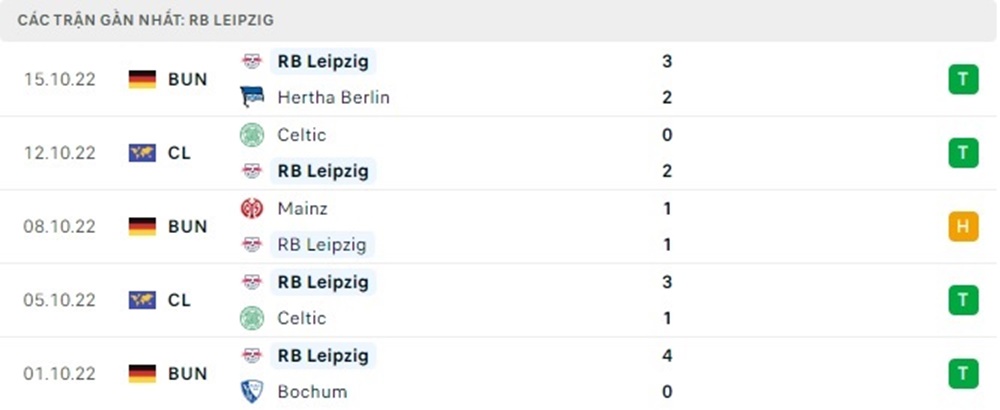Click the Mainz club crest

click(252, 209)
